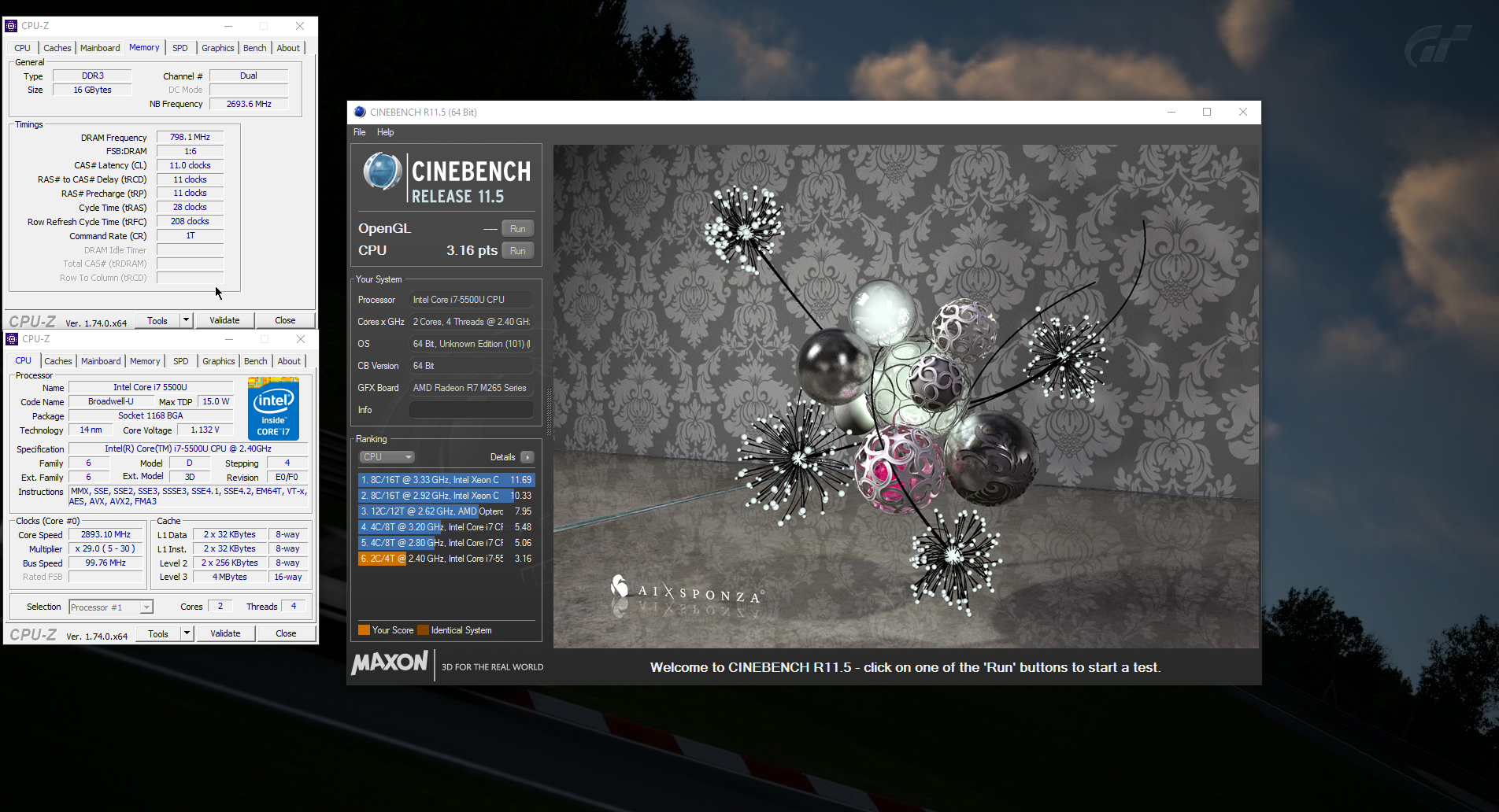Click the brown Identical System legend swatch
Image resolution: width=1499 pixels, height=812 pixels.
(x=423, y=630)
